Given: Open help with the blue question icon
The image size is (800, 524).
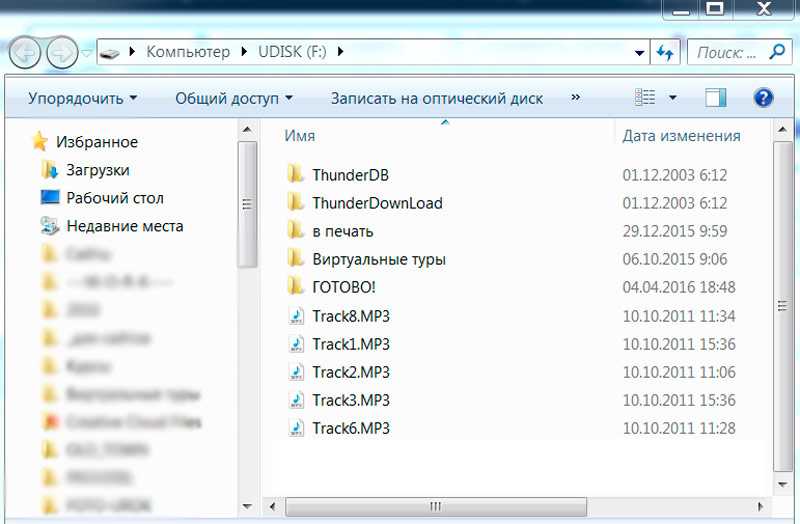Looking at the screenshot, I should 763,97.
